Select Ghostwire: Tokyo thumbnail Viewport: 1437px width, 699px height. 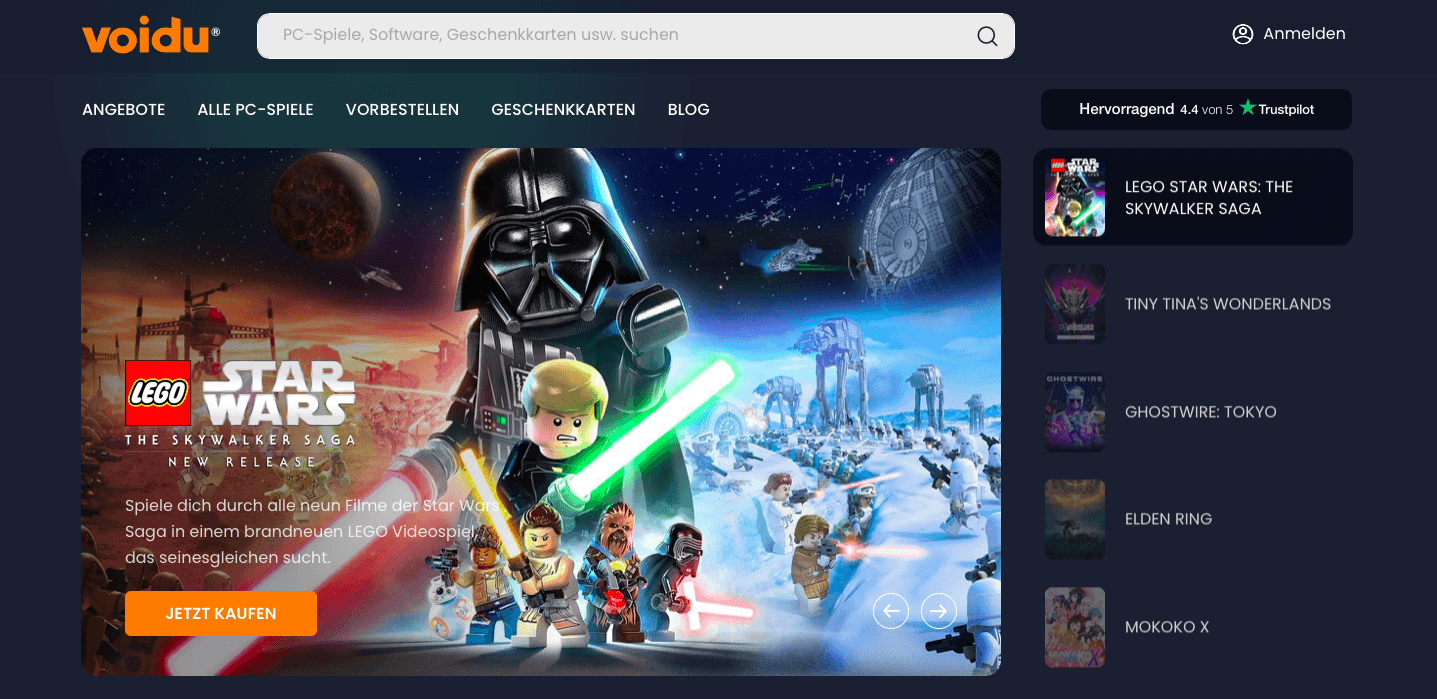click(x=1075, y=412)
